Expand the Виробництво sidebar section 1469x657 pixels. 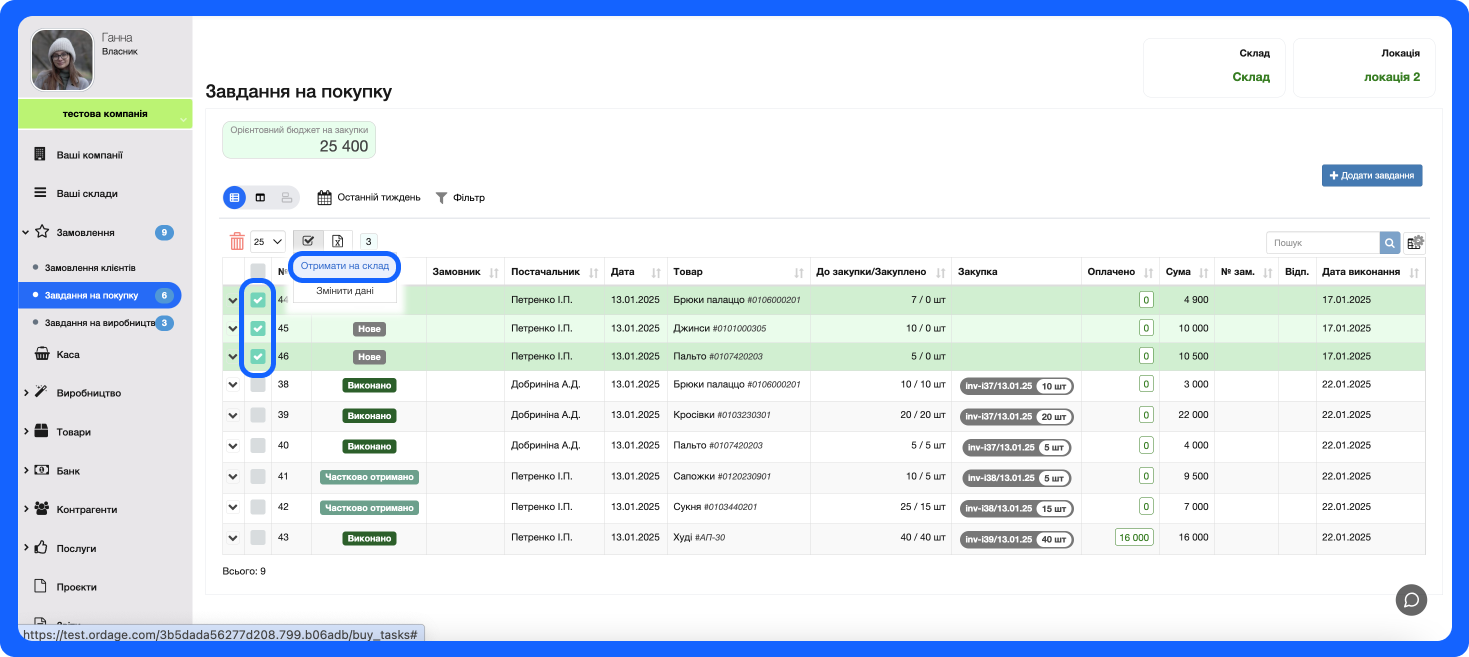click(x=26, y=393)
